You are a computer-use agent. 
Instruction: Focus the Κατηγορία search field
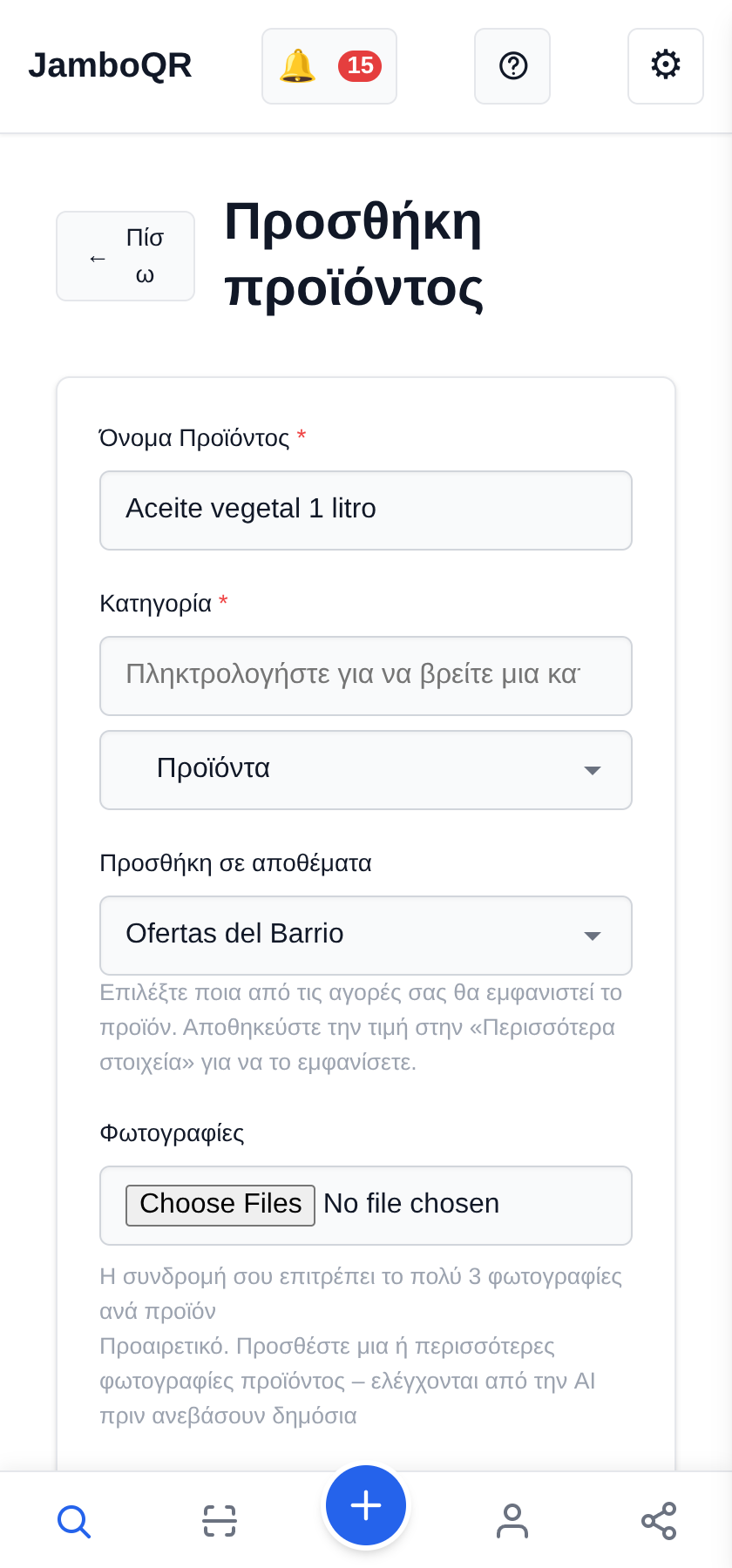tap(366, 676)
